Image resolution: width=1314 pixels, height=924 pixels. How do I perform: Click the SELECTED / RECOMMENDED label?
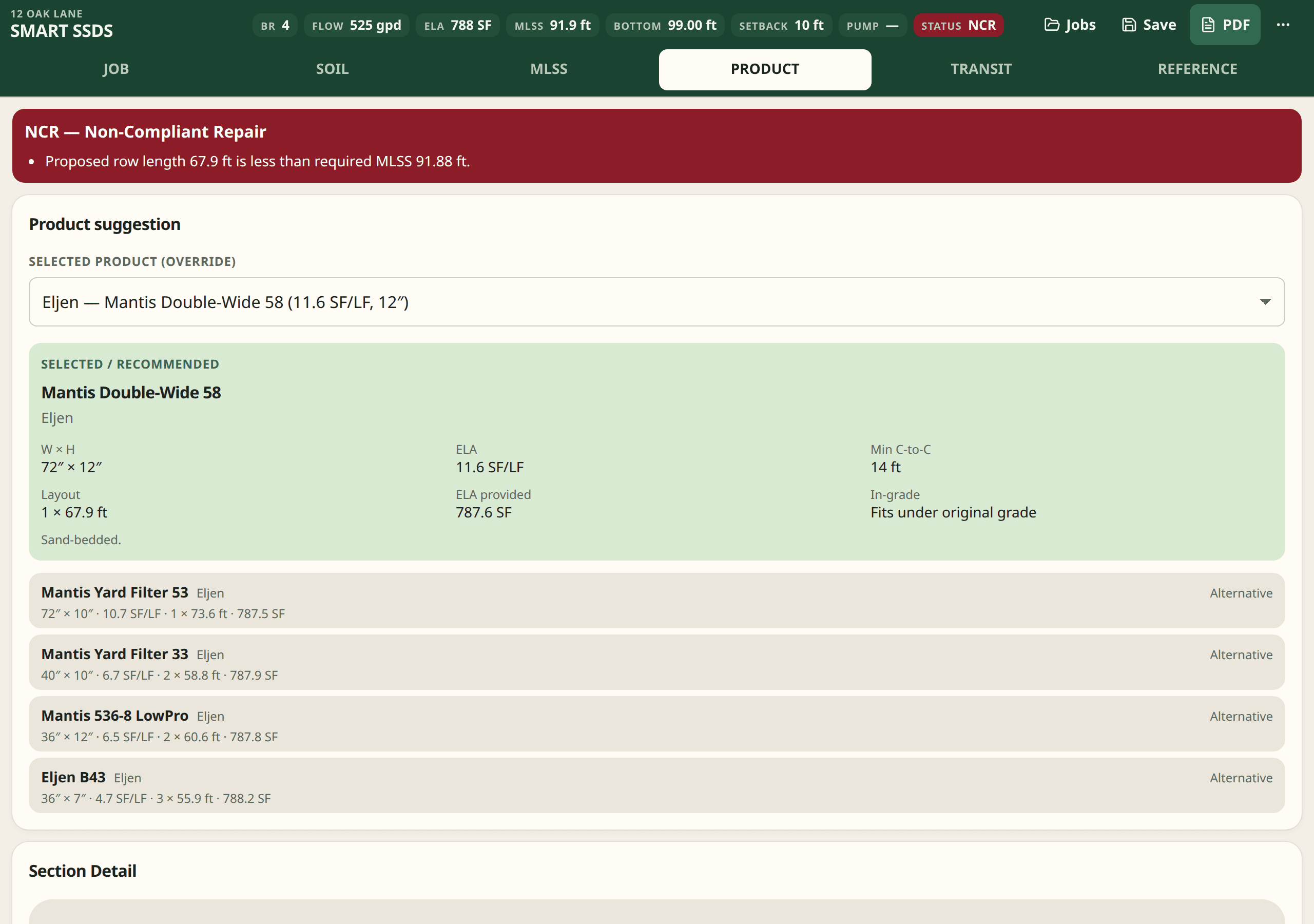(x=130, y=364)
